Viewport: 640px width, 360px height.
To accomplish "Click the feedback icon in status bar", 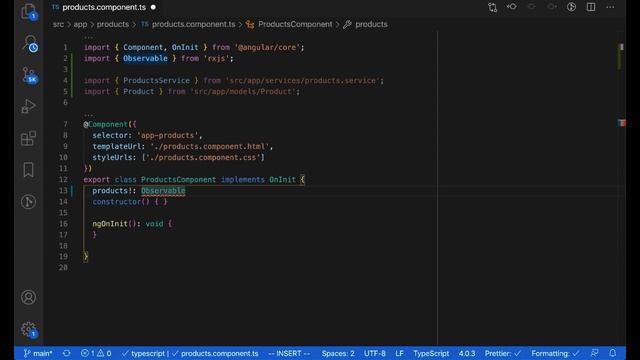I will pyautogui.click(x=595, y=353).
